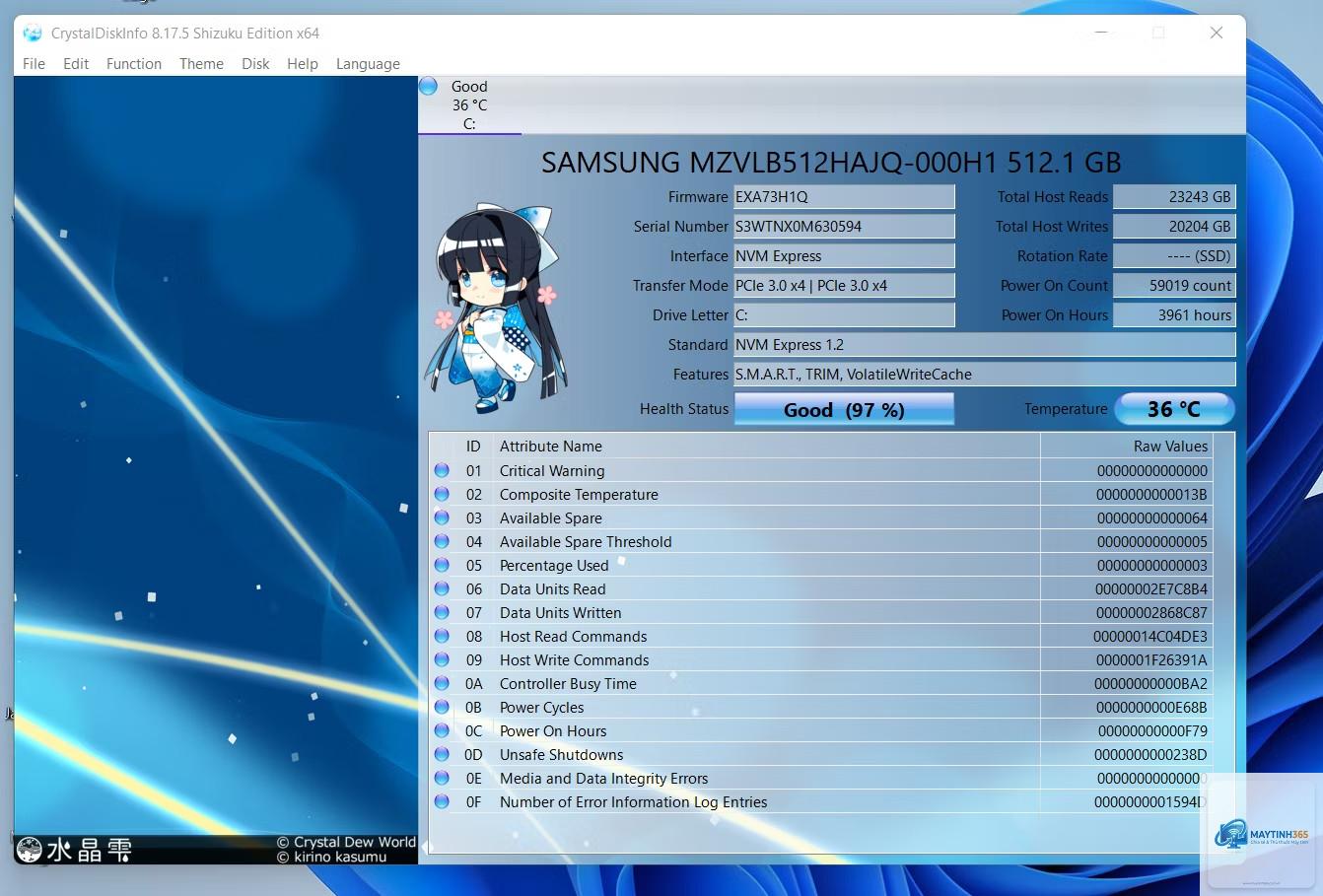
Task: Select the Percentage Used attribute name
Action: pos(554,566)
